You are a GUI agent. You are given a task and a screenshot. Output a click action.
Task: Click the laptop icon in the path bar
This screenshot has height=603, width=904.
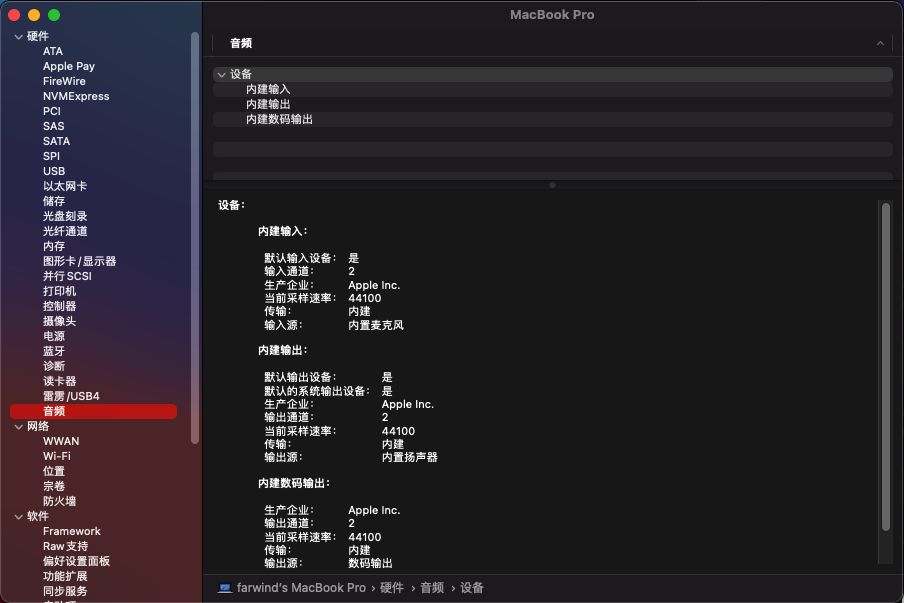pyautogui.click(x=225, y=588)
